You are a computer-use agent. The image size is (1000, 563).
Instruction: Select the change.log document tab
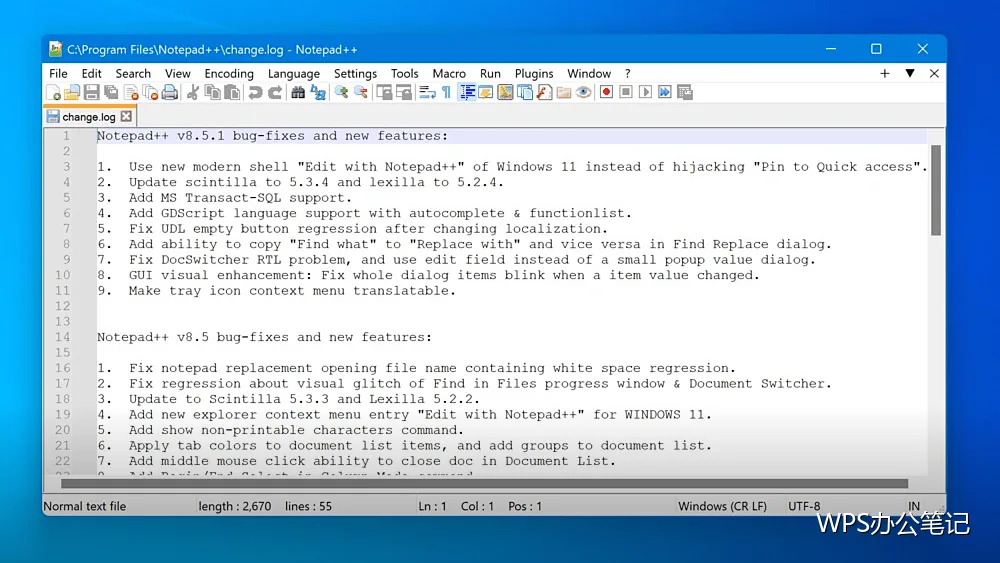[89, 117]
